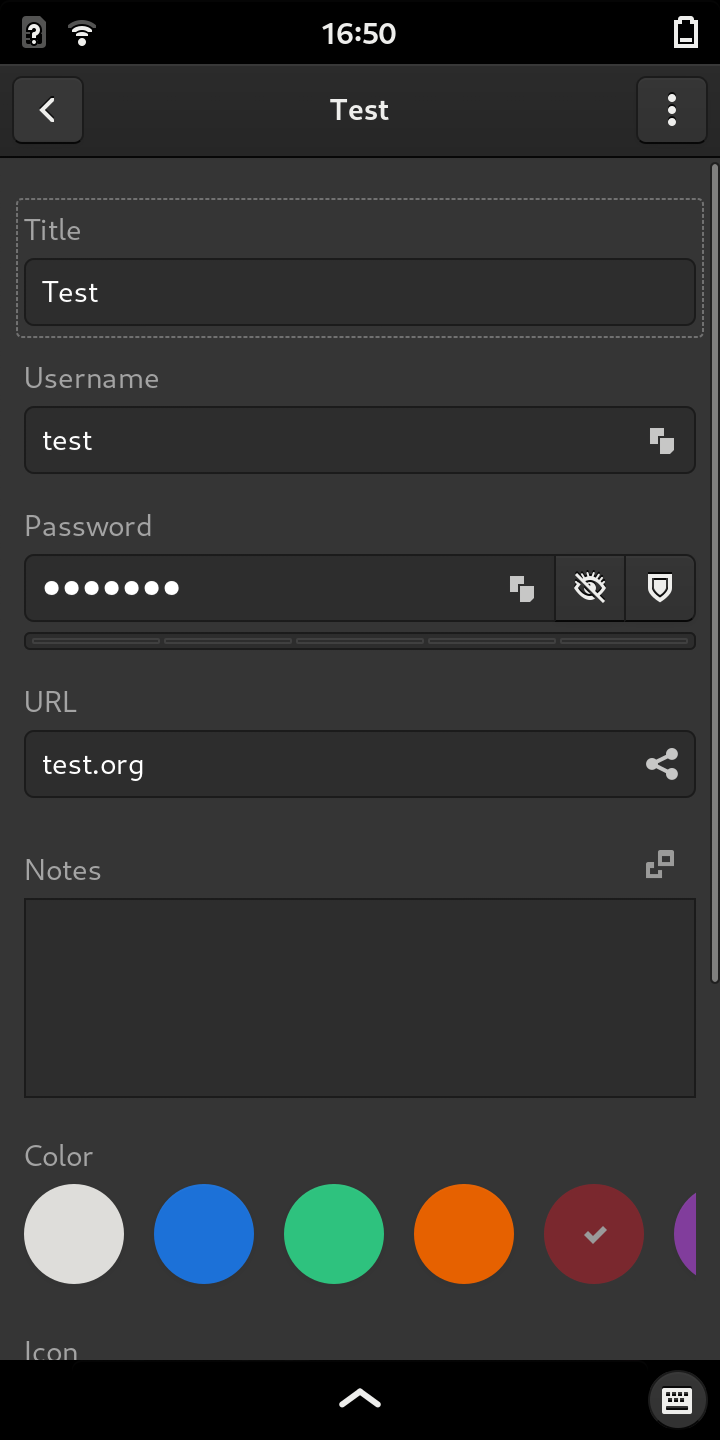The width and height of the screenshot is (720, 1440).
Task: Set entry color to orange
Action: coord(464,1234)
